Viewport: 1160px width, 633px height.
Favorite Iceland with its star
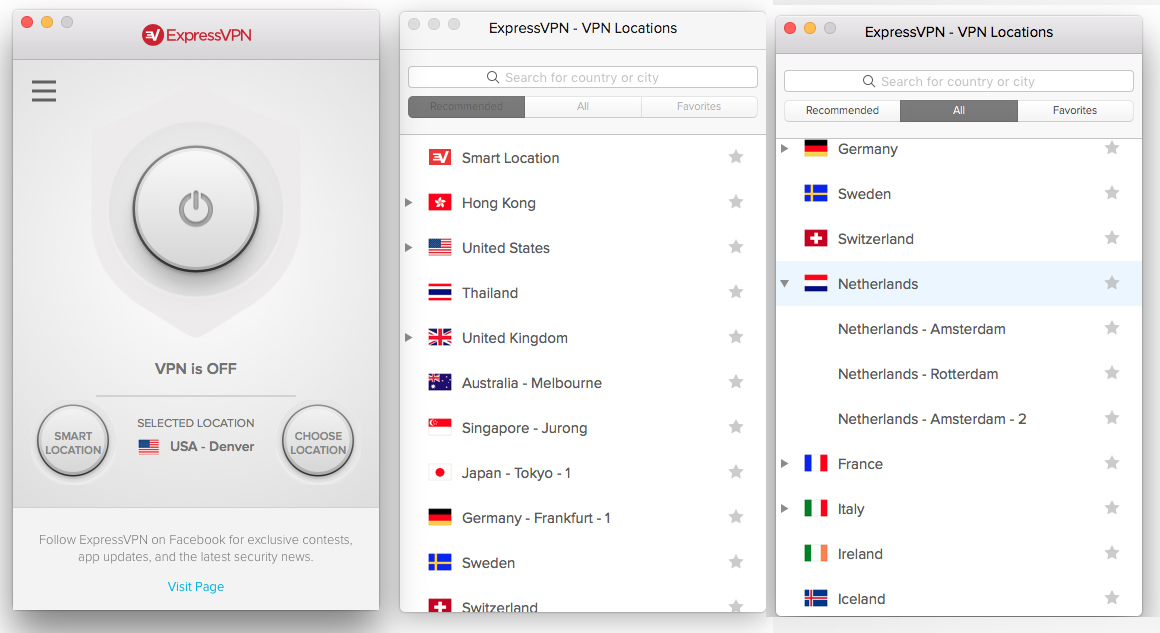pos(1111,598)
